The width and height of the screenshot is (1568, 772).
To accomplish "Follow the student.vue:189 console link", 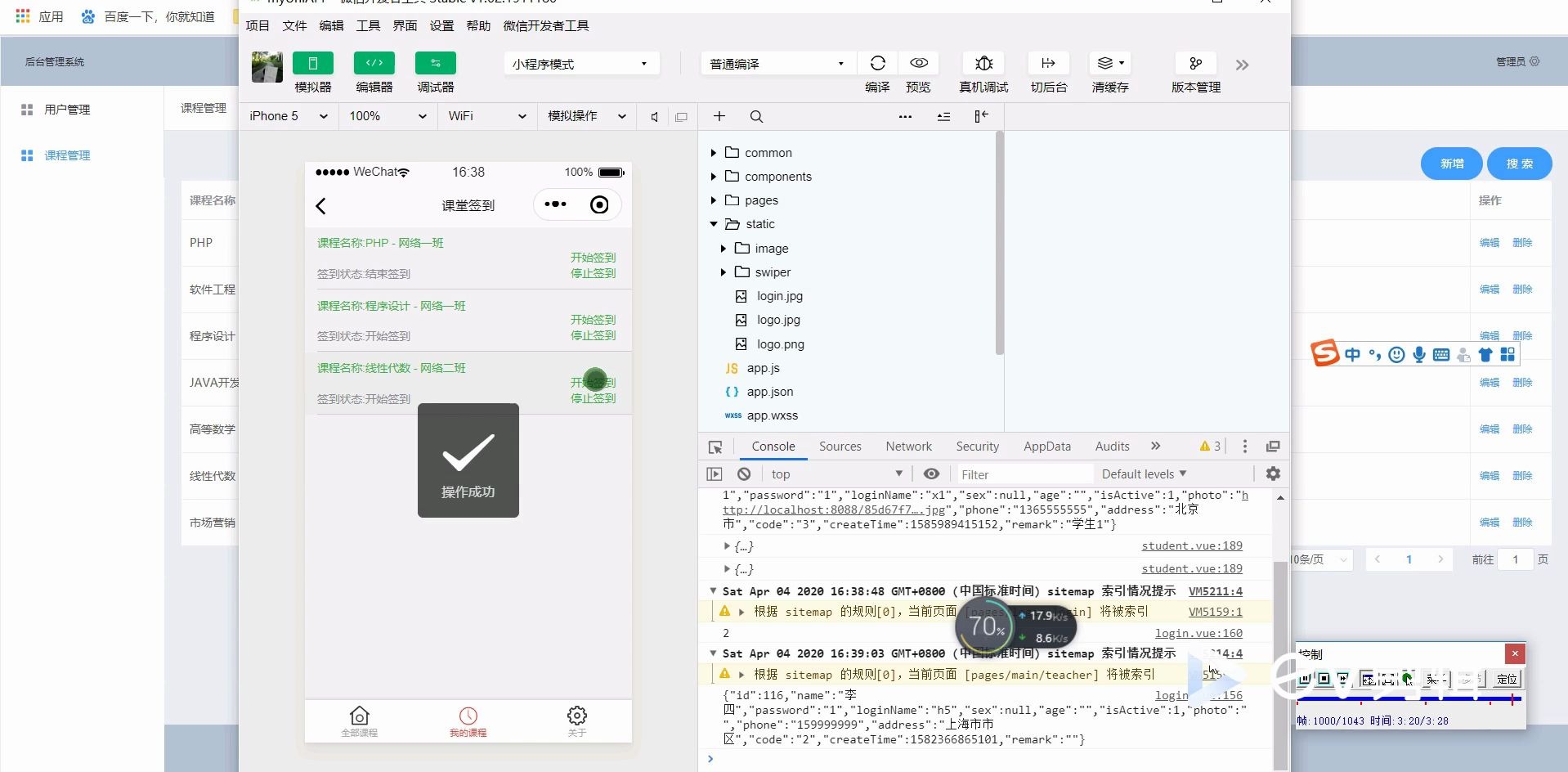I will pyautogui.click(x=1192, y=545).
